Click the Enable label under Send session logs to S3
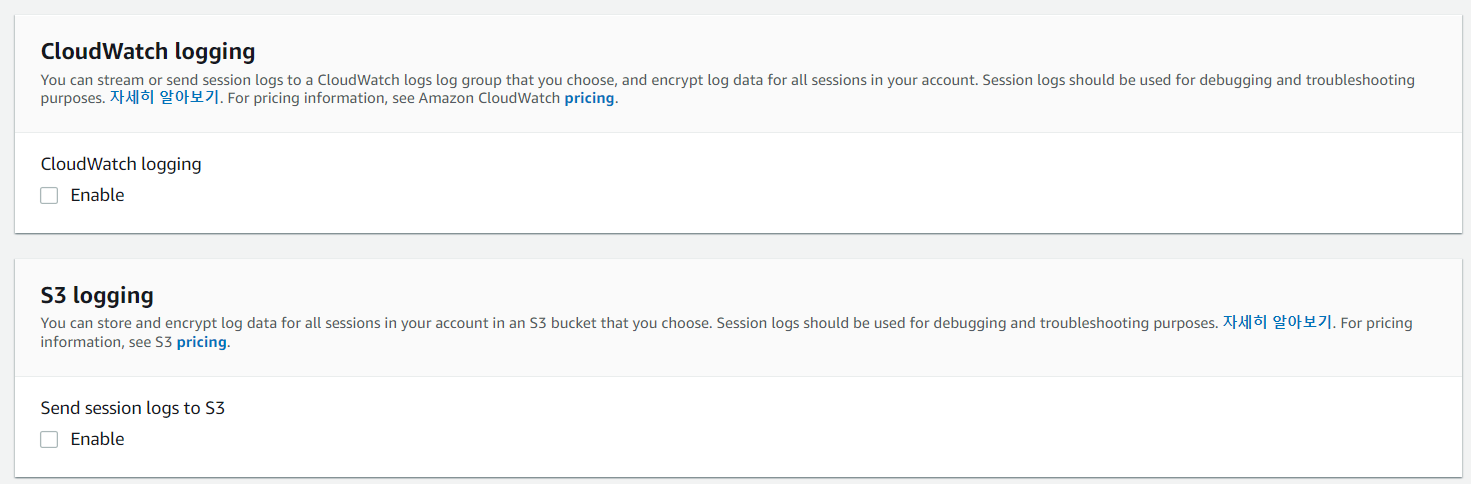Viewport: 1471px width, 484px height. [97, 440]
